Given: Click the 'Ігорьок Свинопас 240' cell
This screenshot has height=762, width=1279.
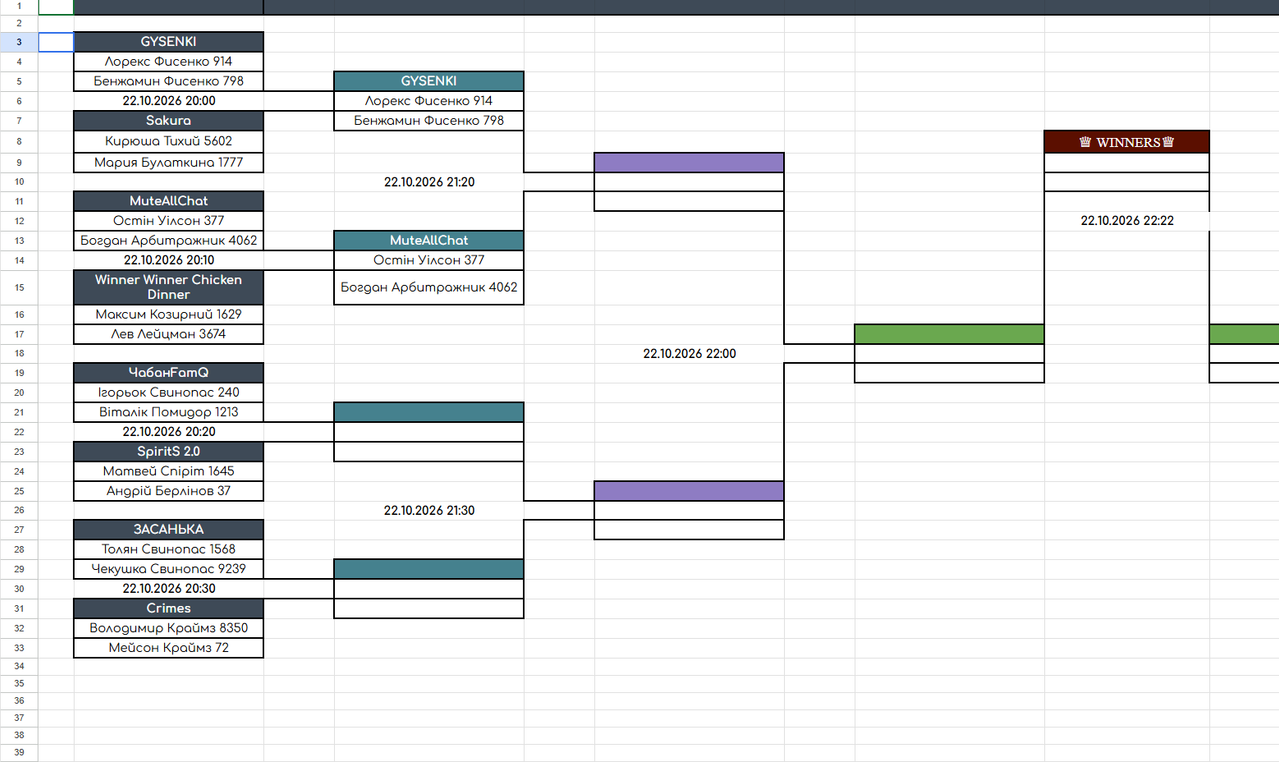Looking at the screenshot, I should tap(169, 393).
